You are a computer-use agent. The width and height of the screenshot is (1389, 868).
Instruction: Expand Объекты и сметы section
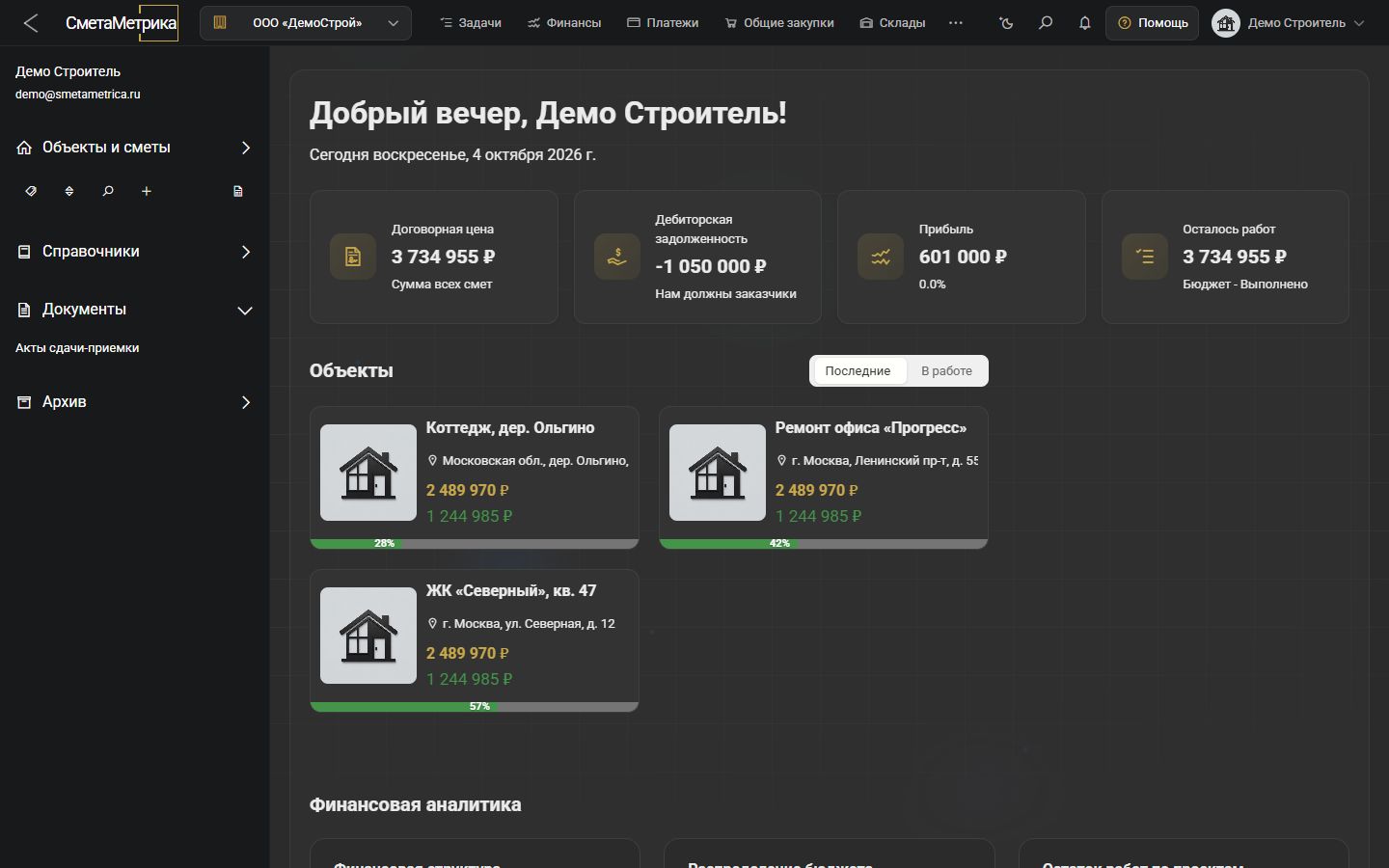(x=135, y=148)
